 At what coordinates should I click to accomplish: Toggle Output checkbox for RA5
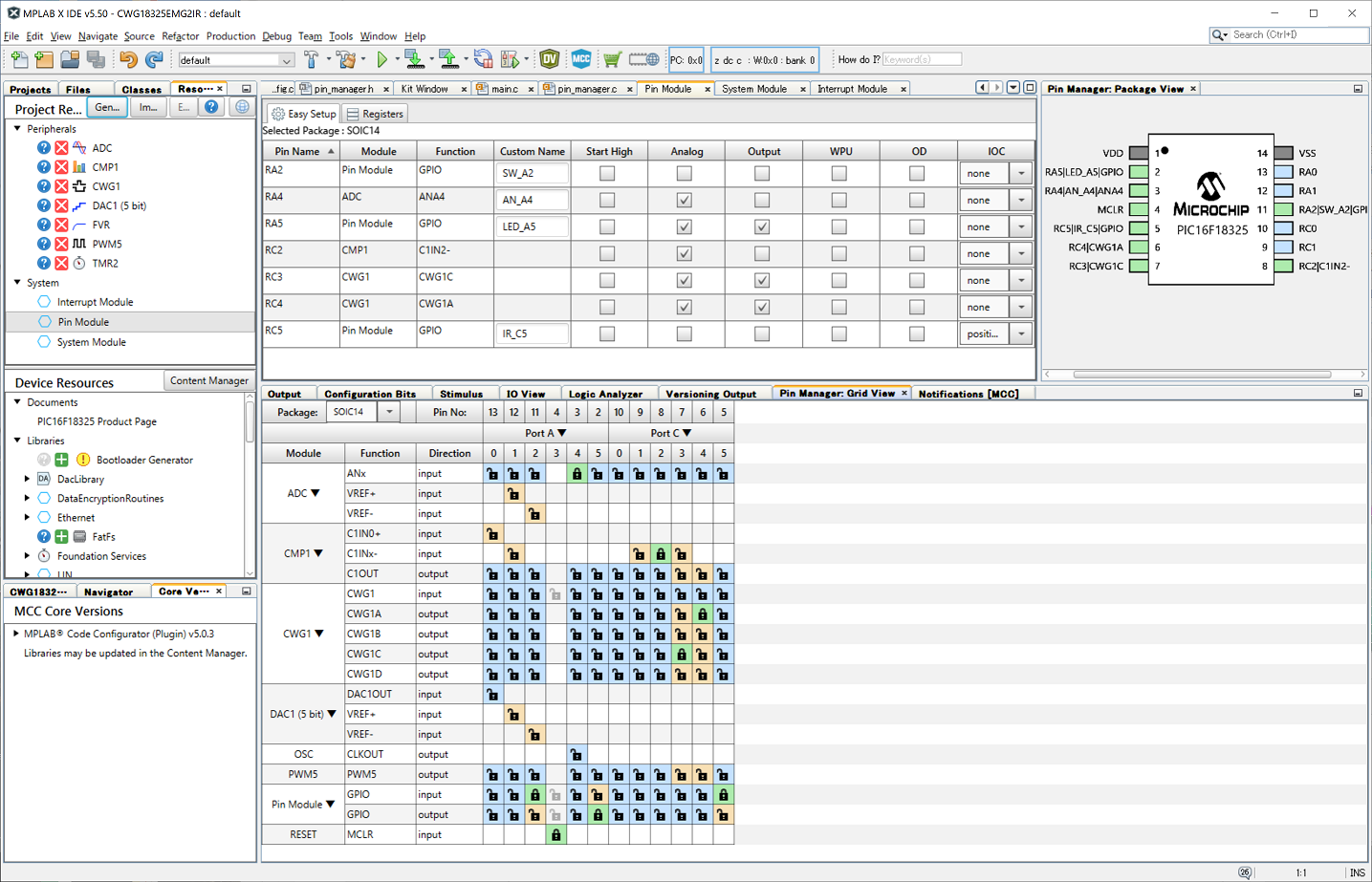[762, 226]
